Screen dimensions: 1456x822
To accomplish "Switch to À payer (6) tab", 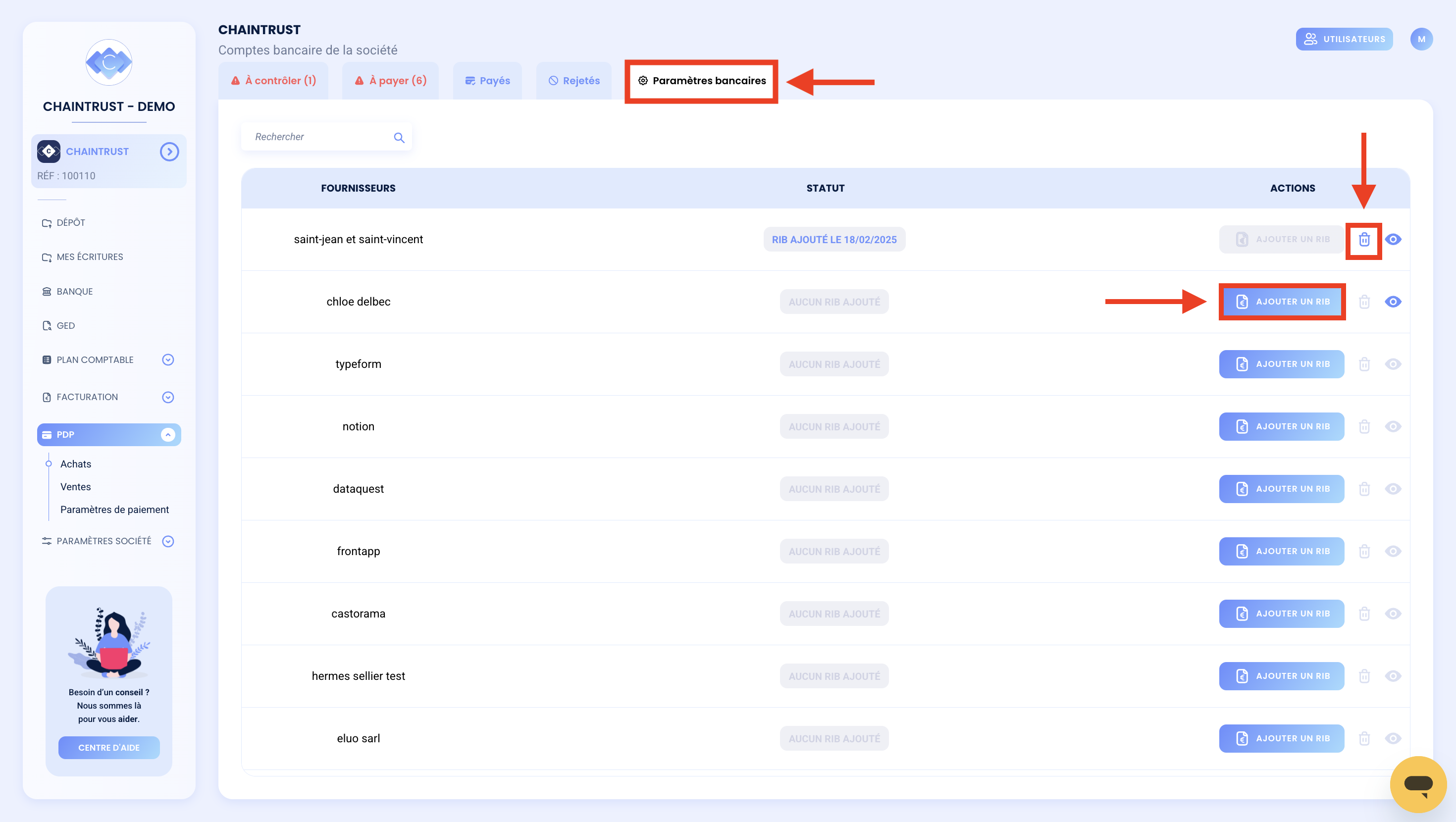I will point(391,81).
